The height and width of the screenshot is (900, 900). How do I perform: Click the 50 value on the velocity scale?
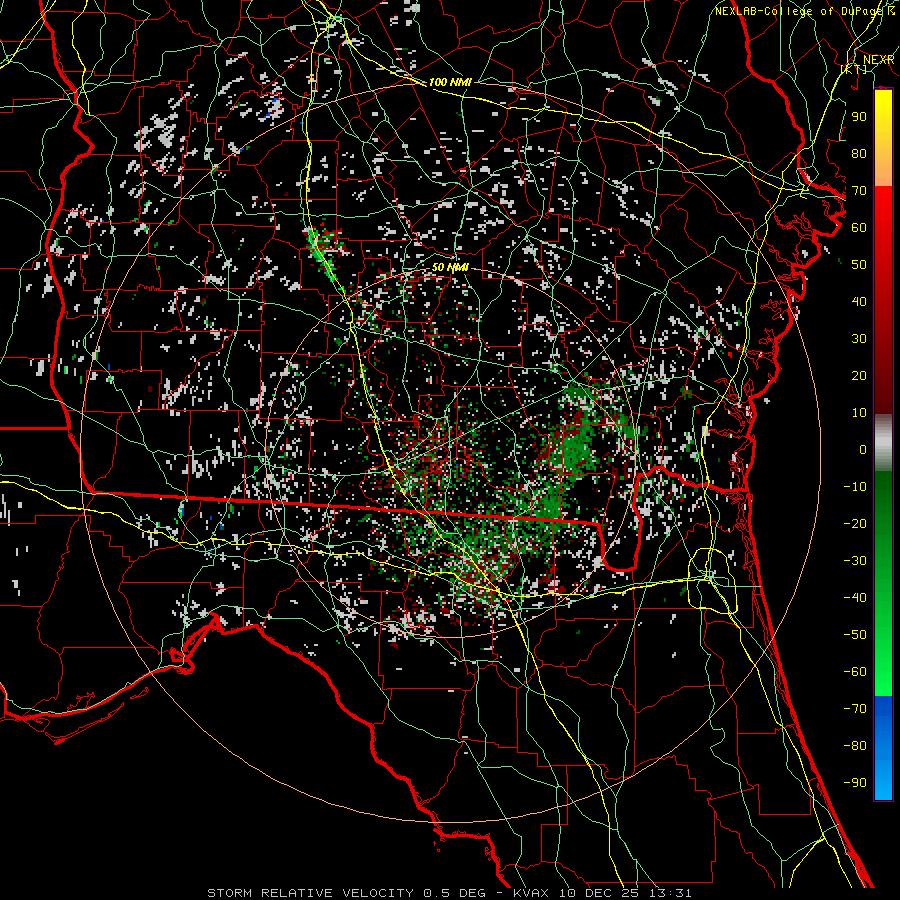(x=859, y=265)
